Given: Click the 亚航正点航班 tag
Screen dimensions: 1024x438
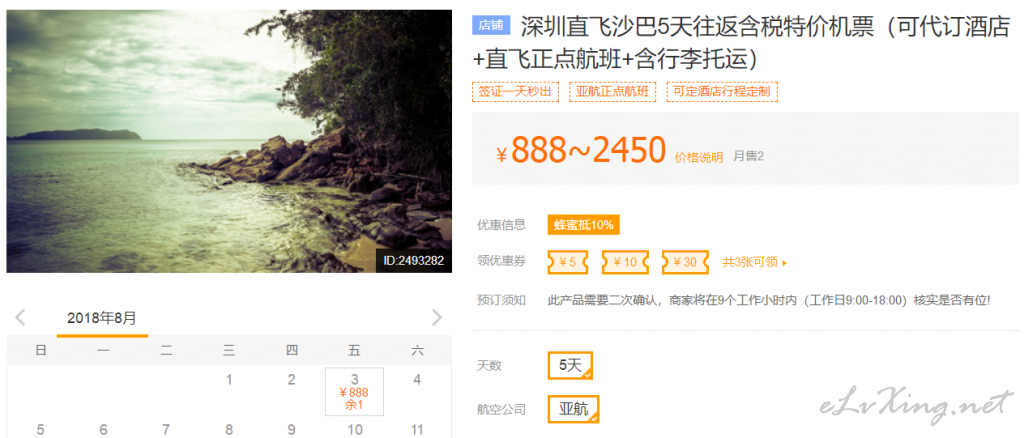Looking at the screenshot, I should 612,92.
